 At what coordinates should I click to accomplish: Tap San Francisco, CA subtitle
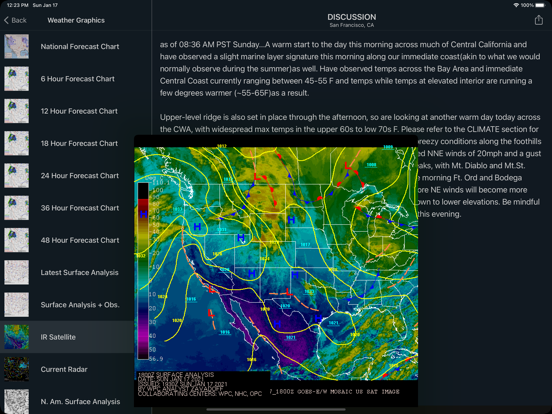(352, 25)
